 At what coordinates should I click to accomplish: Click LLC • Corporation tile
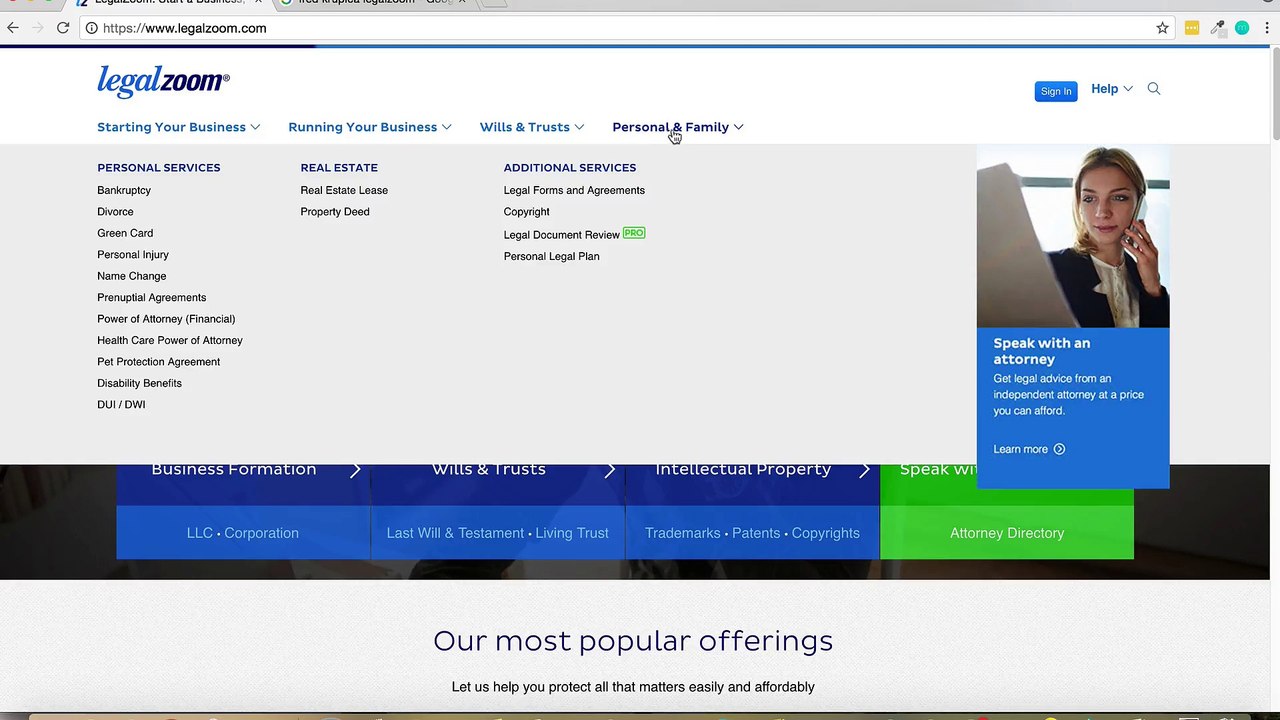(243, 533)
